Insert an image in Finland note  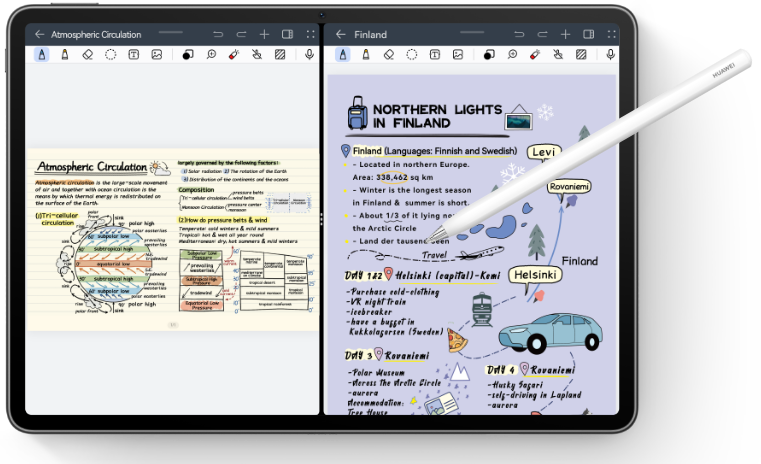pyautogui.click(x=458, y=54)
